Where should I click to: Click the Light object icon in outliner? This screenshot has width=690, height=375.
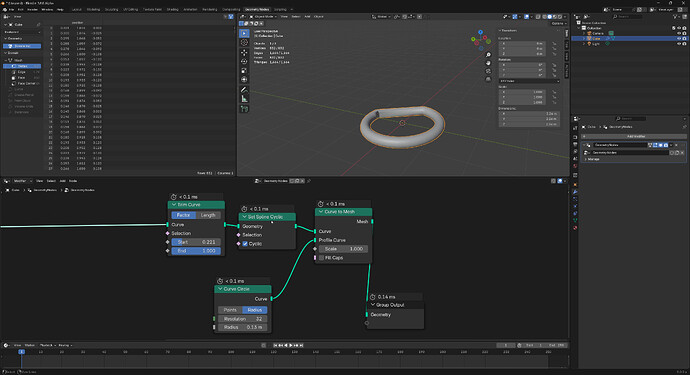coord(589,44)
